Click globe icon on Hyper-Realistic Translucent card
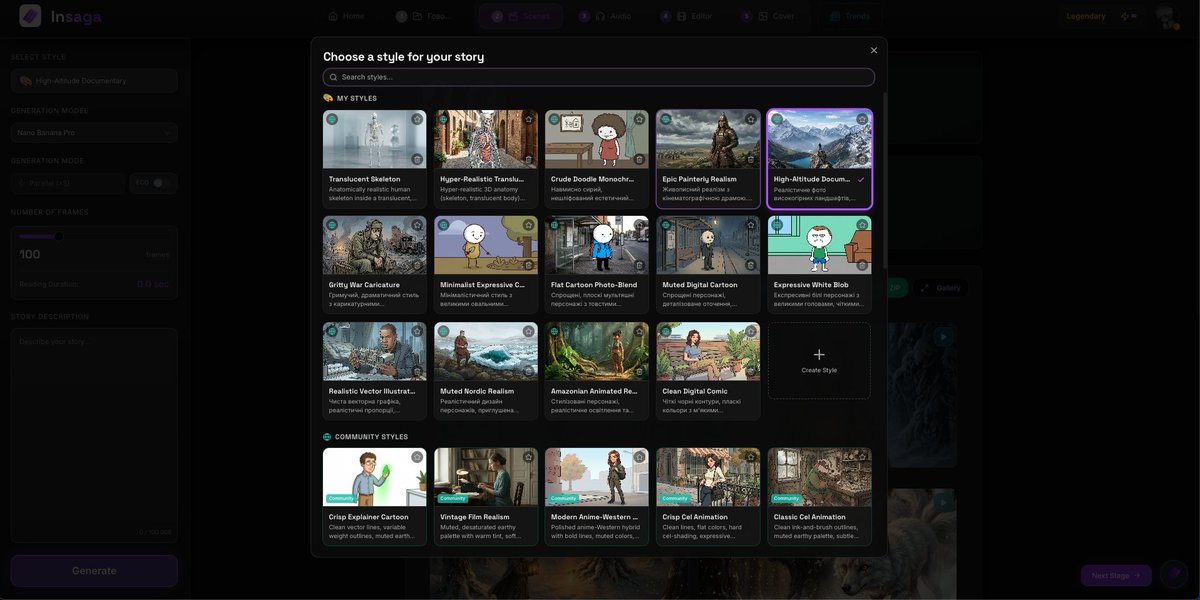Screen dimensions: 1200x600 [x=443, y=119]
